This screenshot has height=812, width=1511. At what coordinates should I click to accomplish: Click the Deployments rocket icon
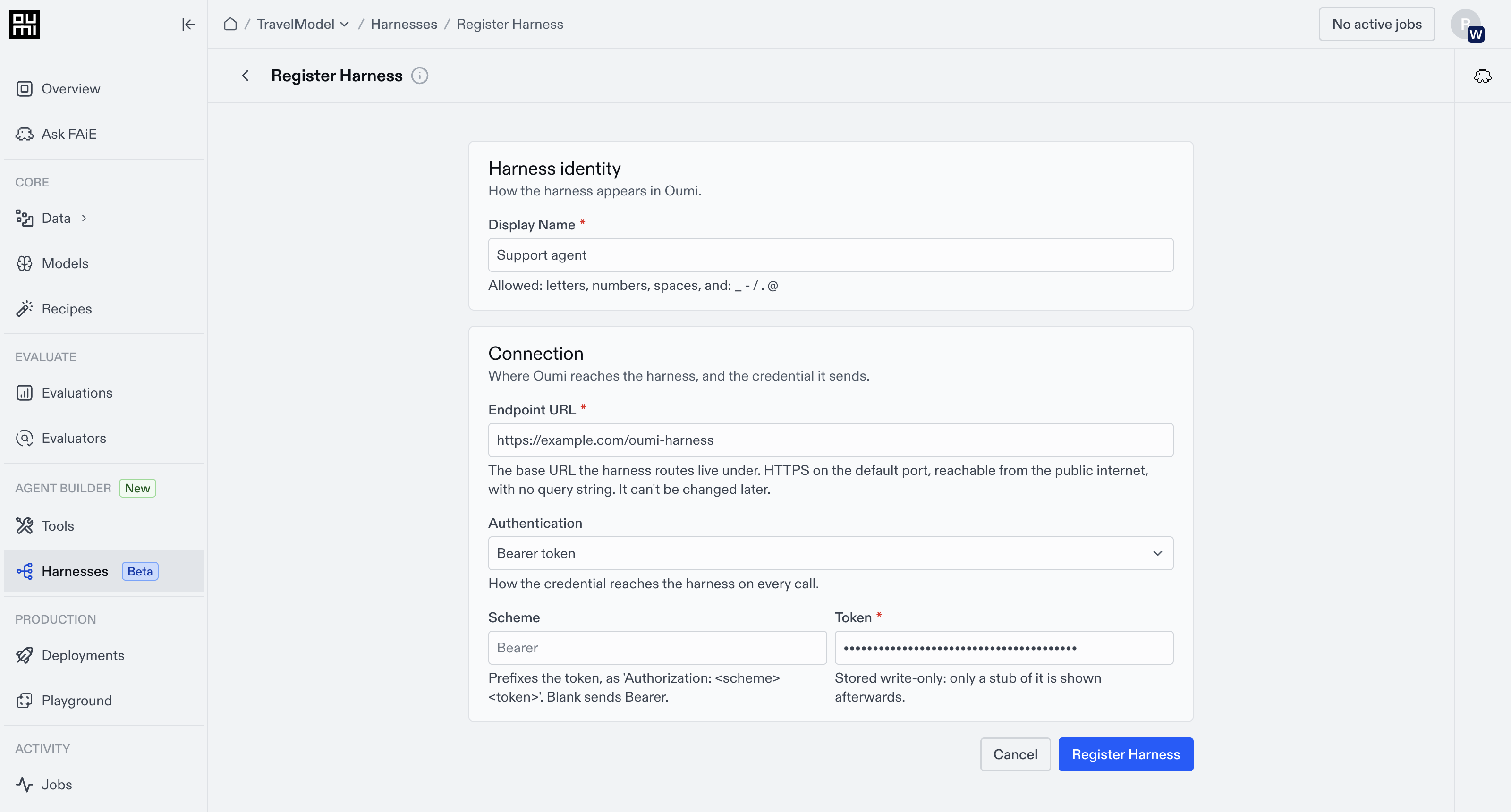[24, 655]
